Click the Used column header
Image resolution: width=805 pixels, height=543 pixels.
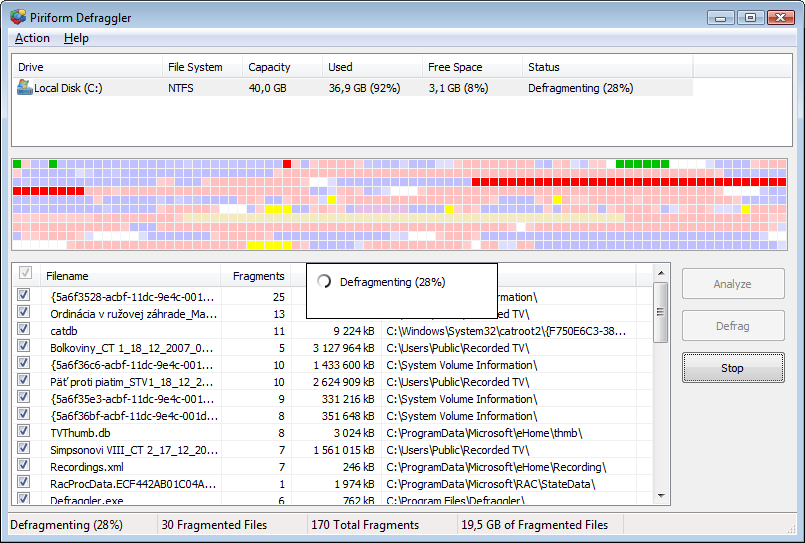tap(372, 67)
